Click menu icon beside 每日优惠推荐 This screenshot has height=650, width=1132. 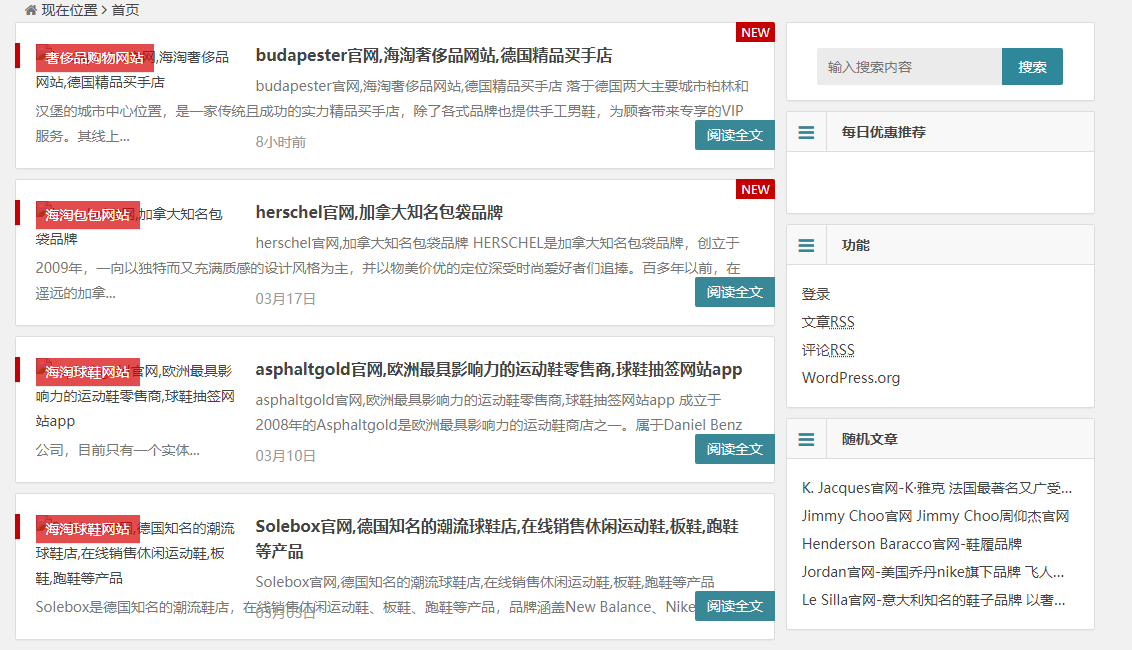806,132
